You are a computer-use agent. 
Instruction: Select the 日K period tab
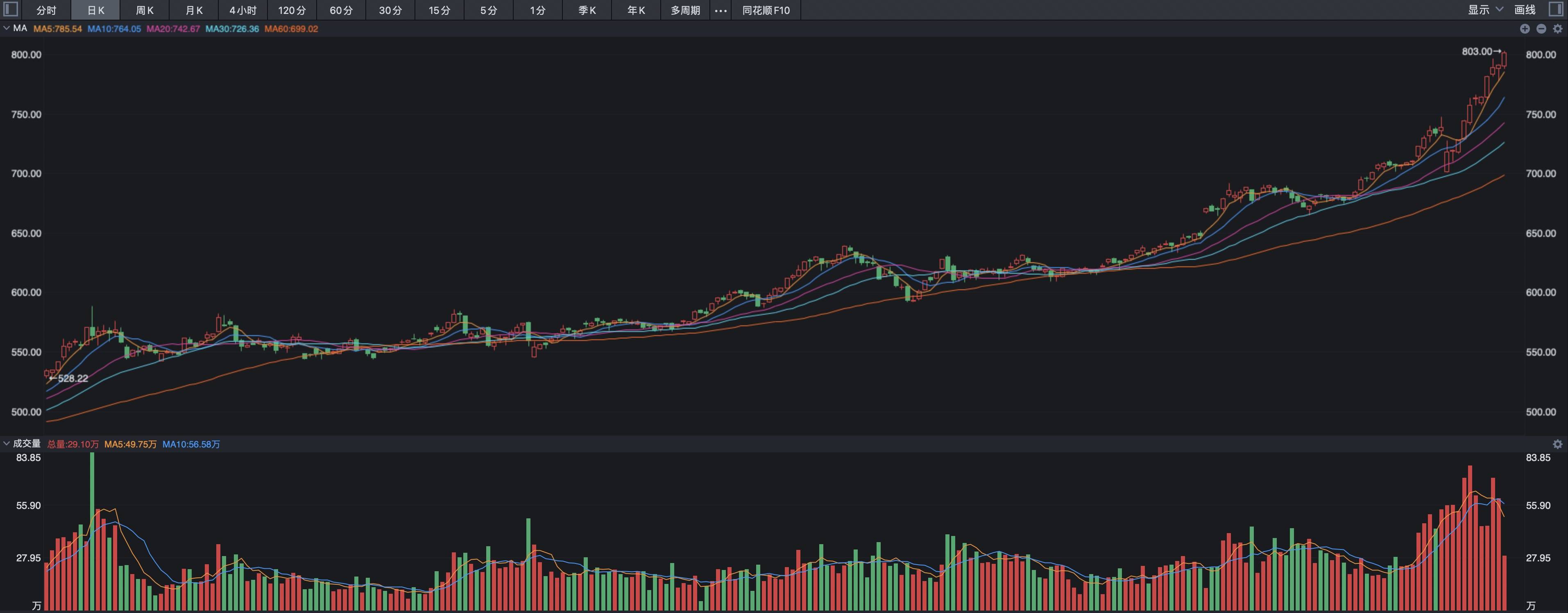[95, 10]
